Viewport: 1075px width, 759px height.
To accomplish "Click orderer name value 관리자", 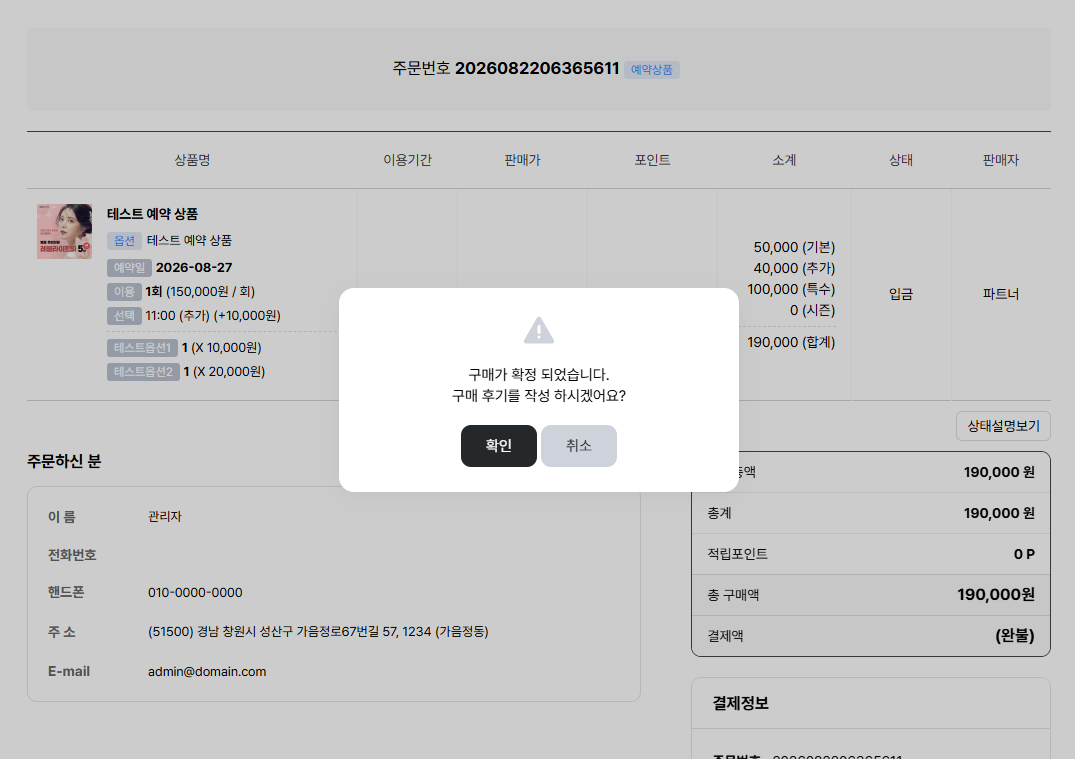I will pyautogui.click(x=165, y=516).
